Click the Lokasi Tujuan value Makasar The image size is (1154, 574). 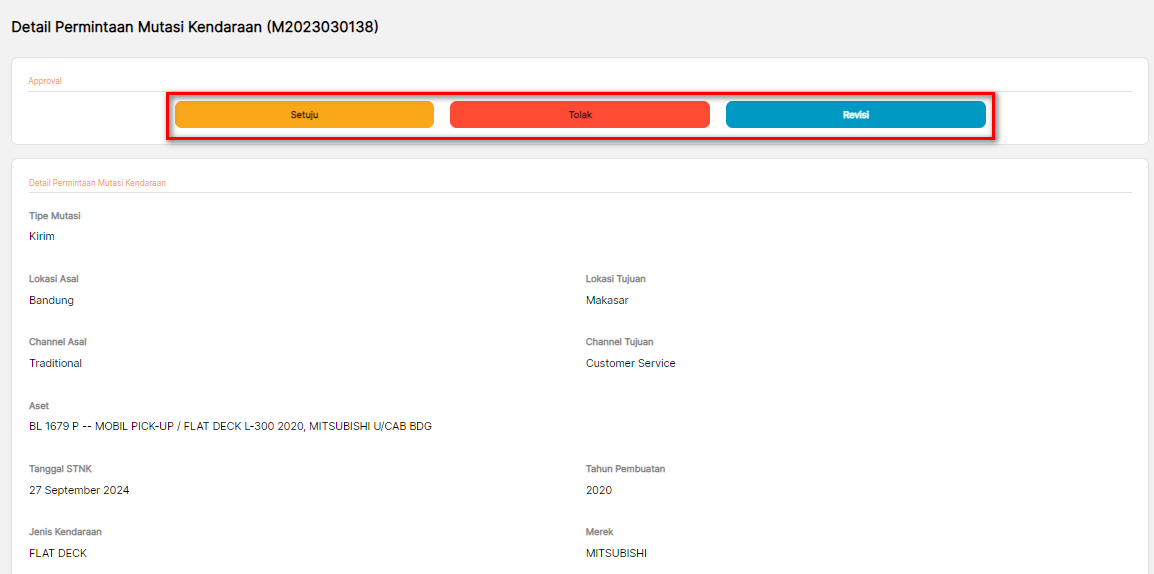coord(607,300)
